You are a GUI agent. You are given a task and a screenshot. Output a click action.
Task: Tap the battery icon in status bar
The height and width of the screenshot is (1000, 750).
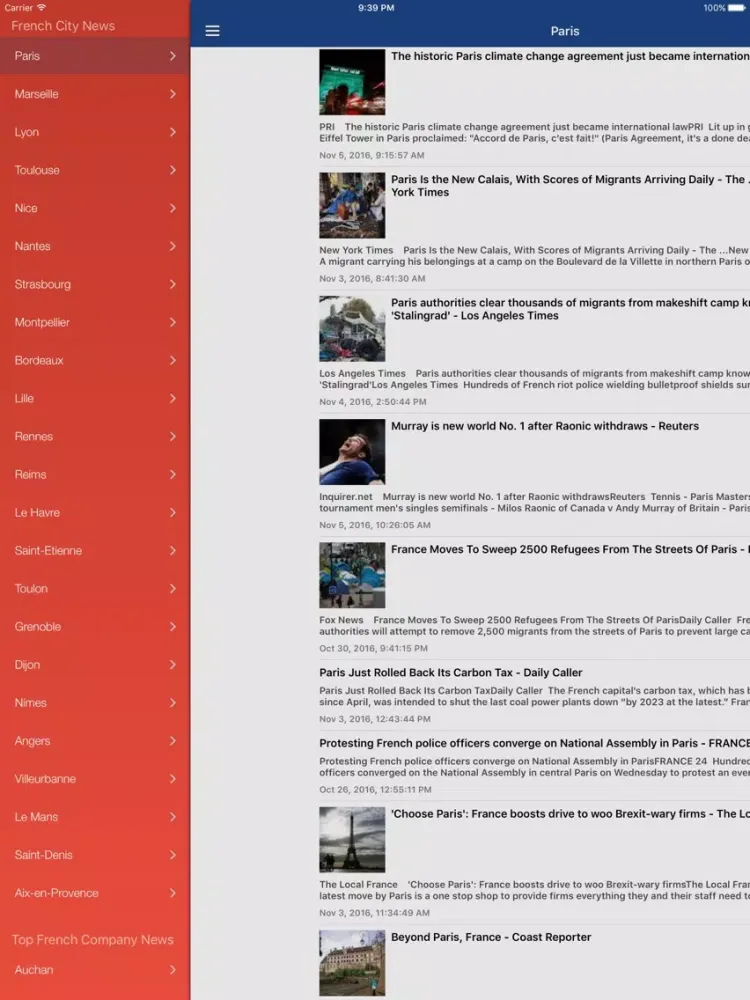coord(736,8)
